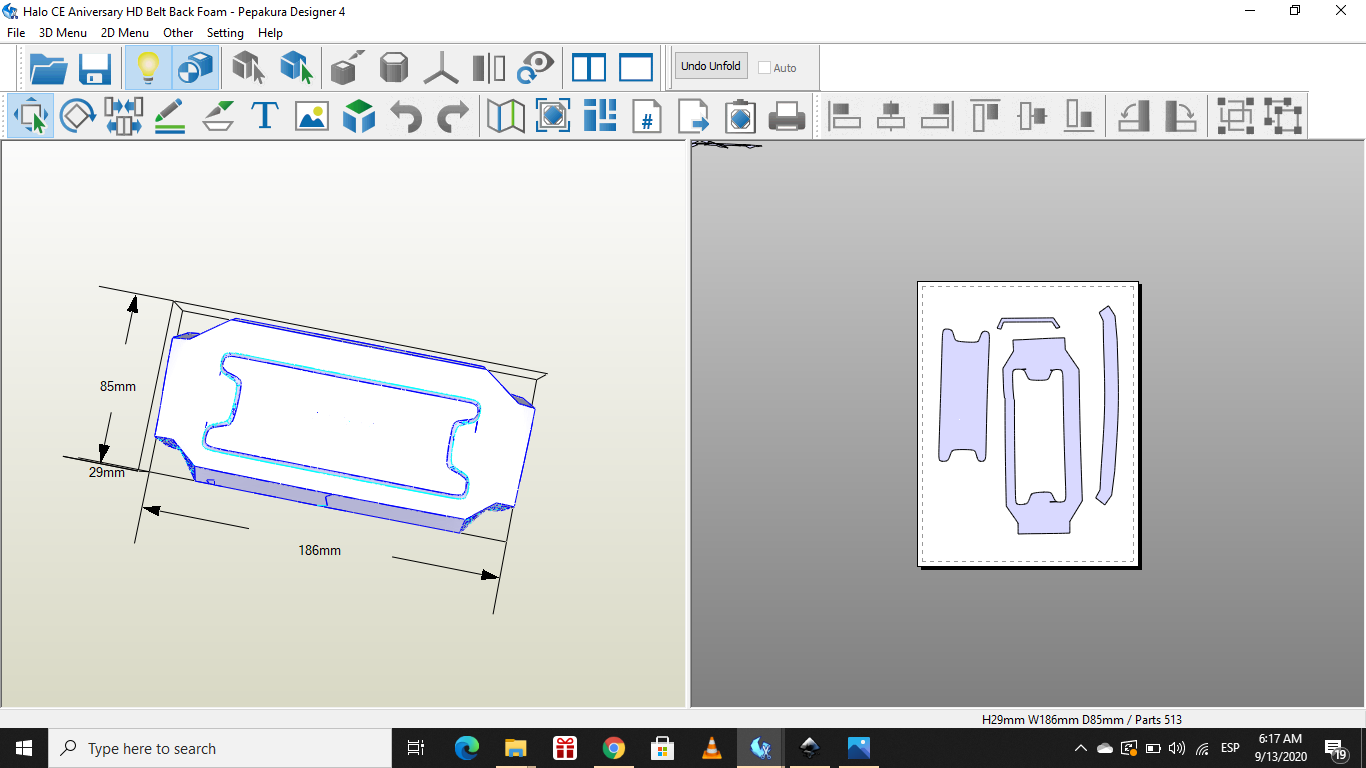1366x768 pixels.
Task: Open the 2D Menu
Action: pyautogui.click(x=124, y=33)
